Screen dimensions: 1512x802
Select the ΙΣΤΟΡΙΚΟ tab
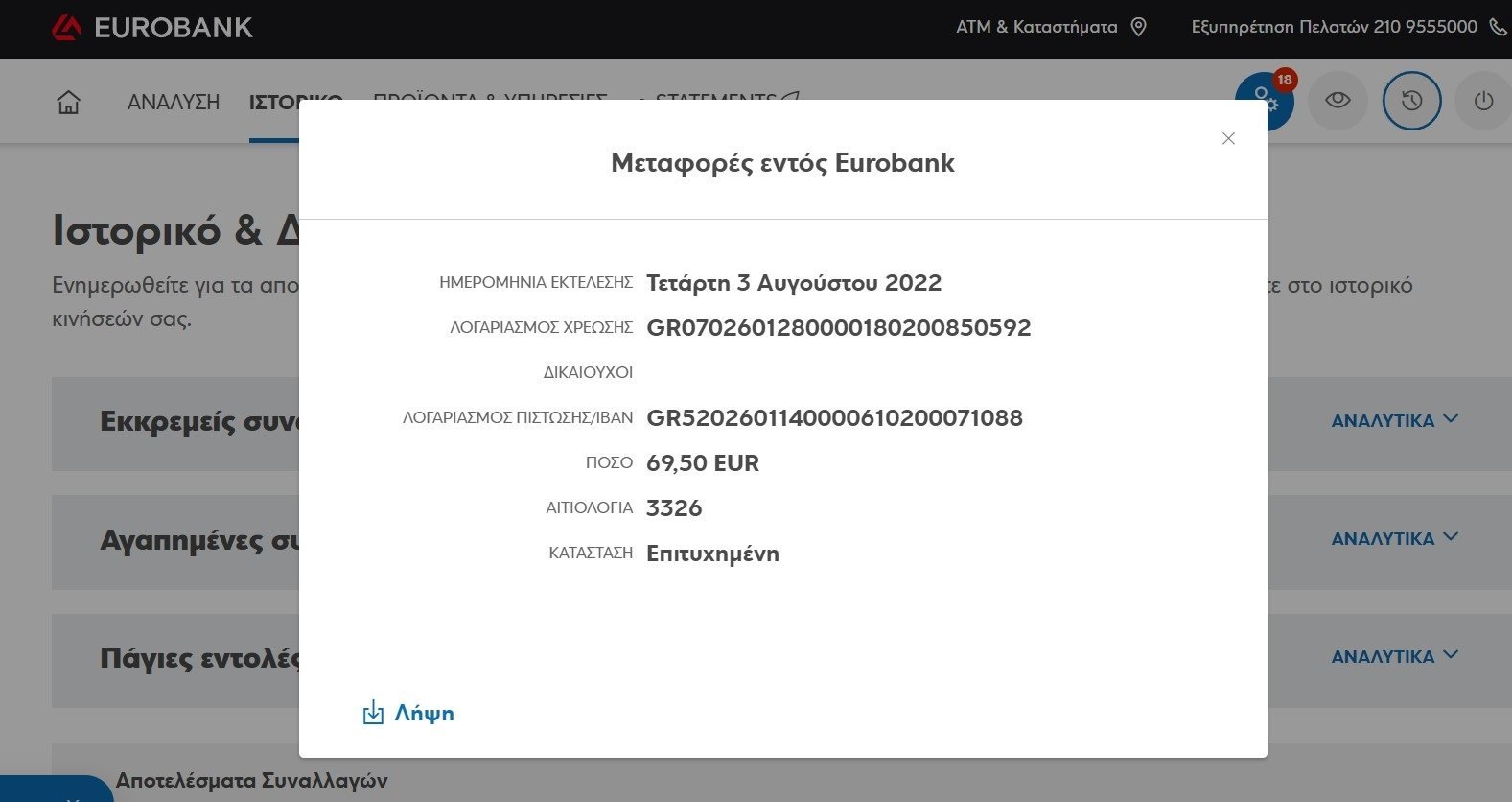tap(274, 102)
